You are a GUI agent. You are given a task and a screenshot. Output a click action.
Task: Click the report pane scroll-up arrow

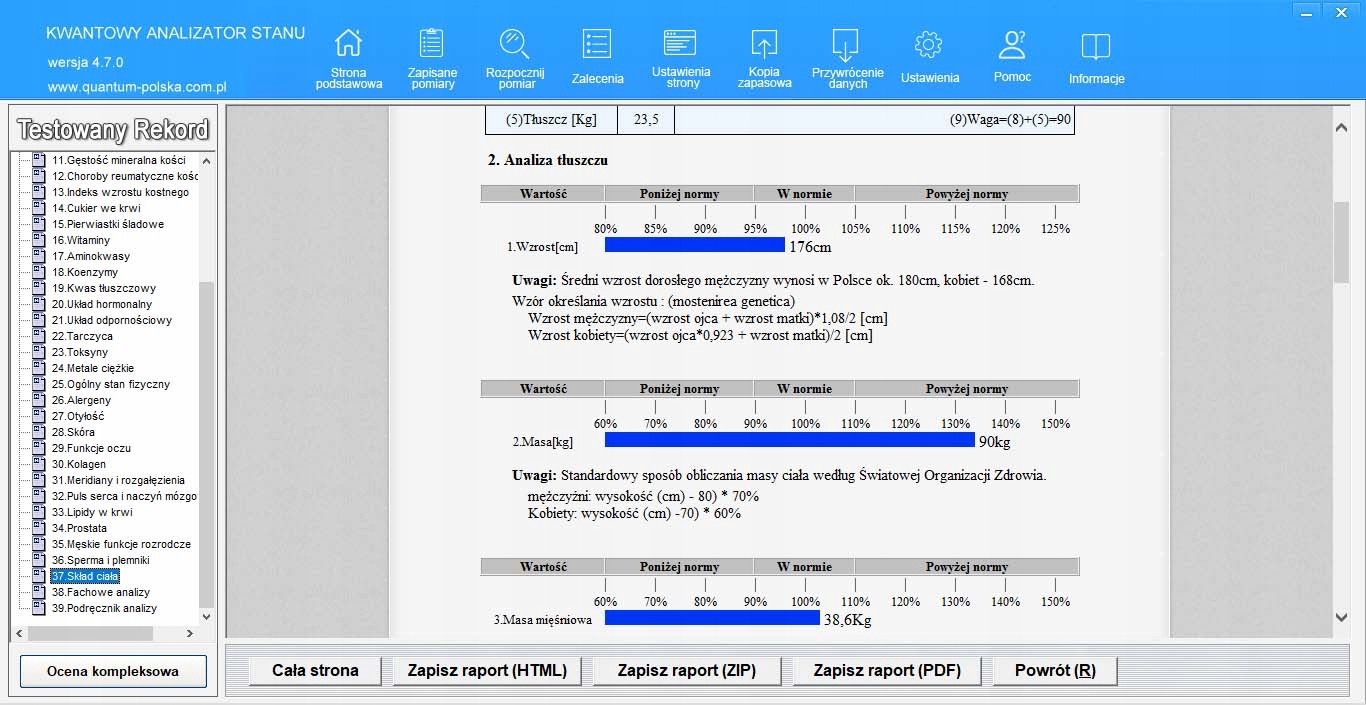pyautogui.click(x=1342, y=127)
